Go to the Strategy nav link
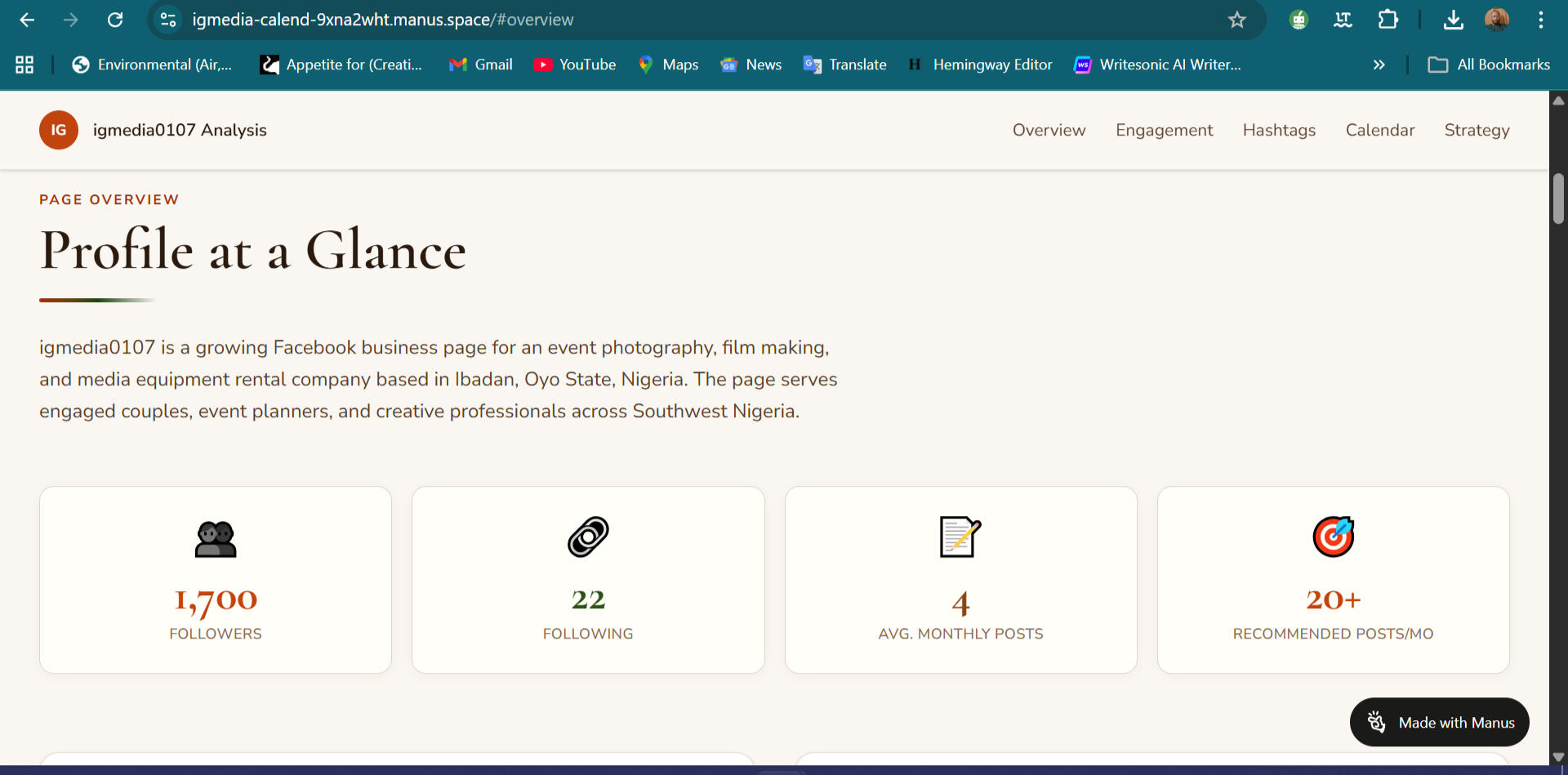The width and height of the screenshot is (1568, 775). pyautogui.click(x=1477, y=130)
